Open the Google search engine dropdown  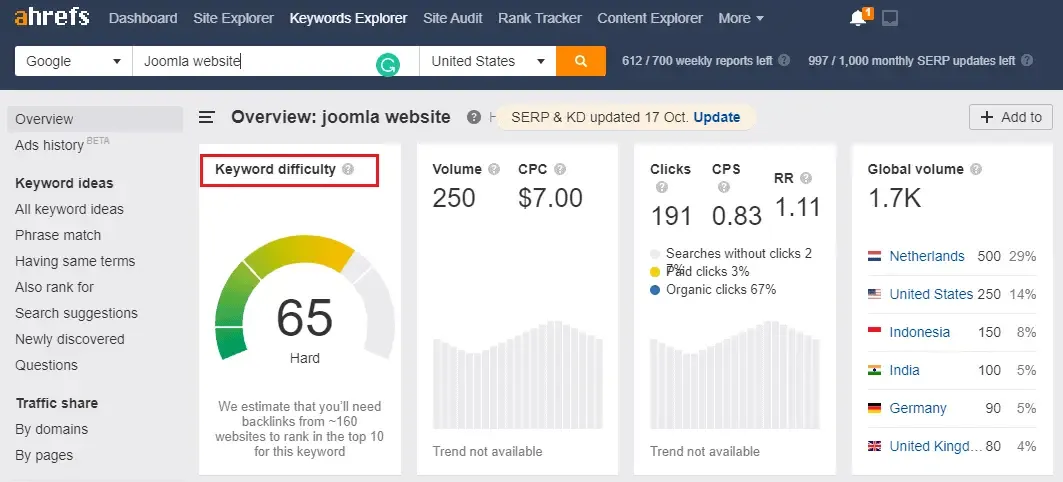point(74,61)
